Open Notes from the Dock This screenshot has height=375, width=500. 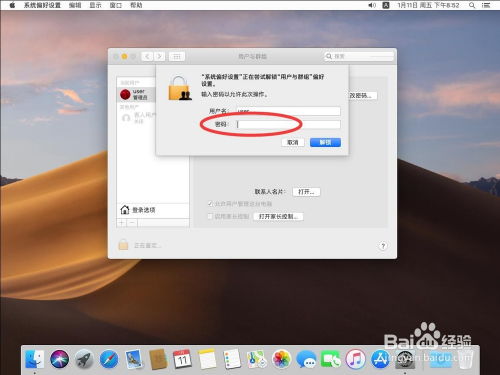(207, 359)
